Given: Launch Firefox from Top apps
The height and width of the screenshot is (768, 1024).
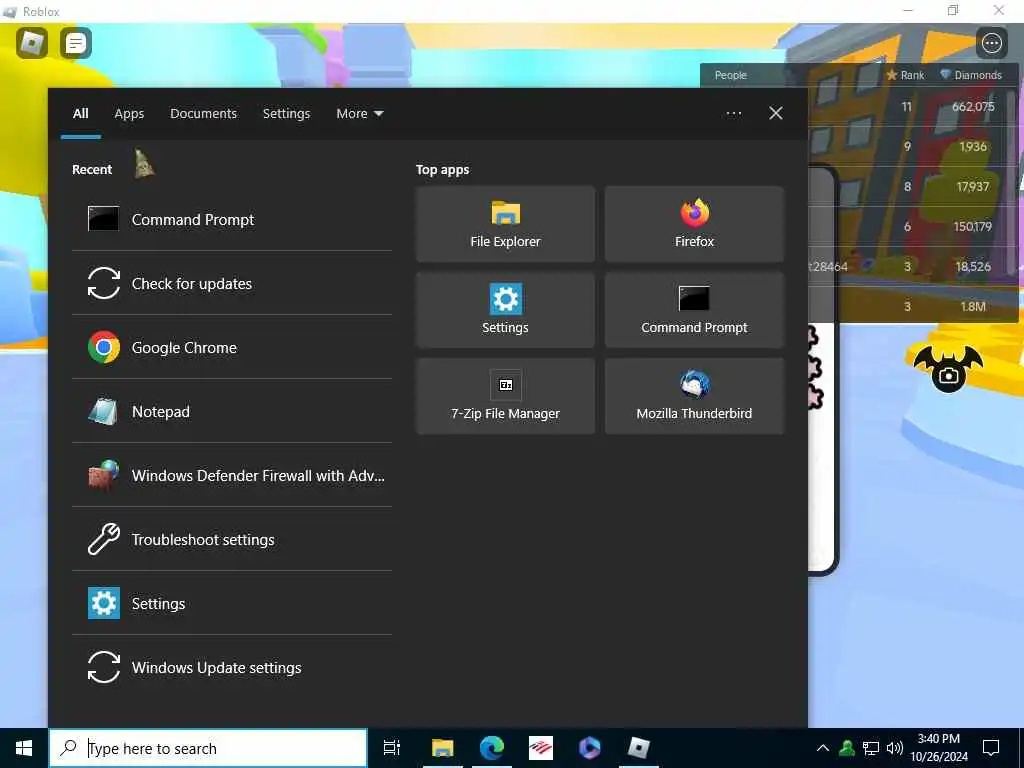Looking at the screenshot, I should [694, 224].
